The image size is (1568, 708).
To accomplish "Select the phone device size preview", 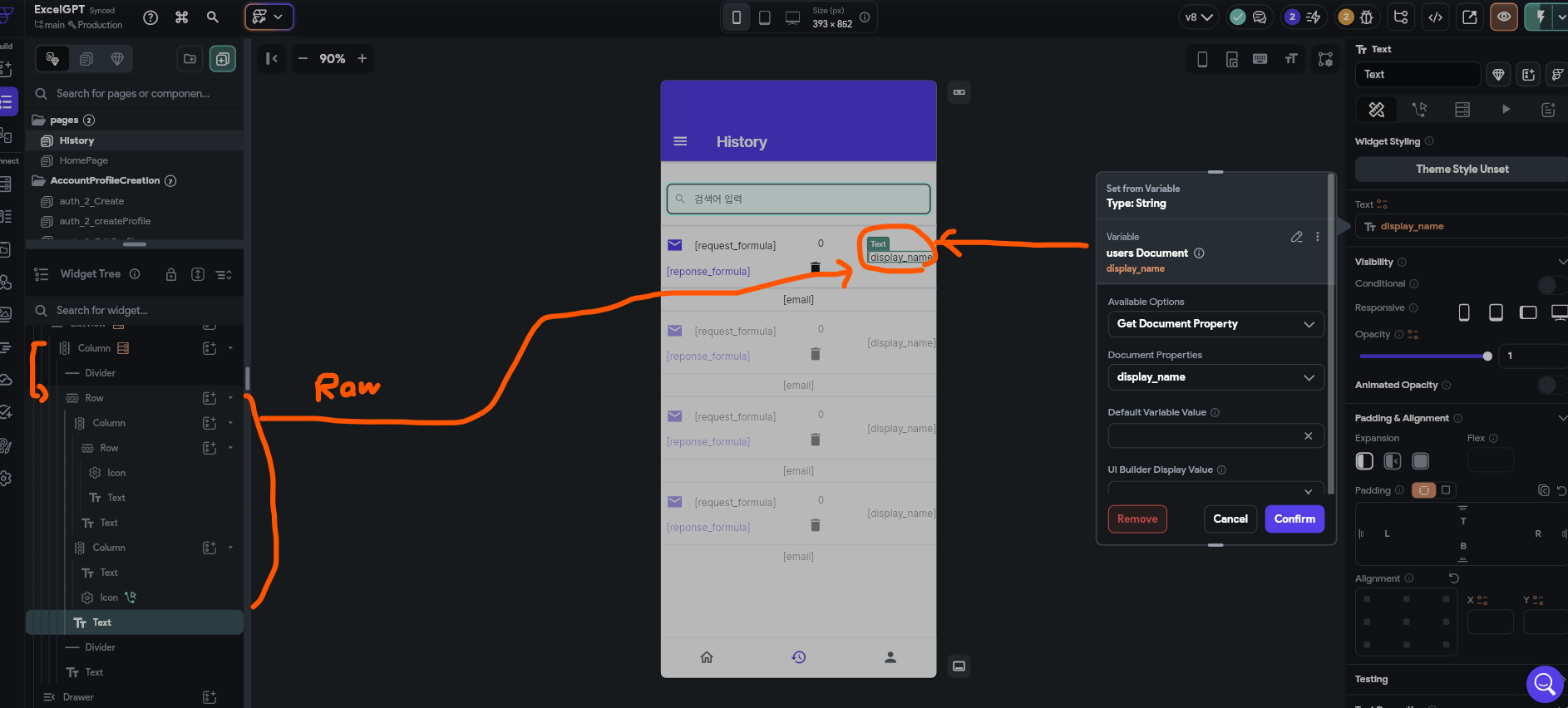I will tap(737, 17).
